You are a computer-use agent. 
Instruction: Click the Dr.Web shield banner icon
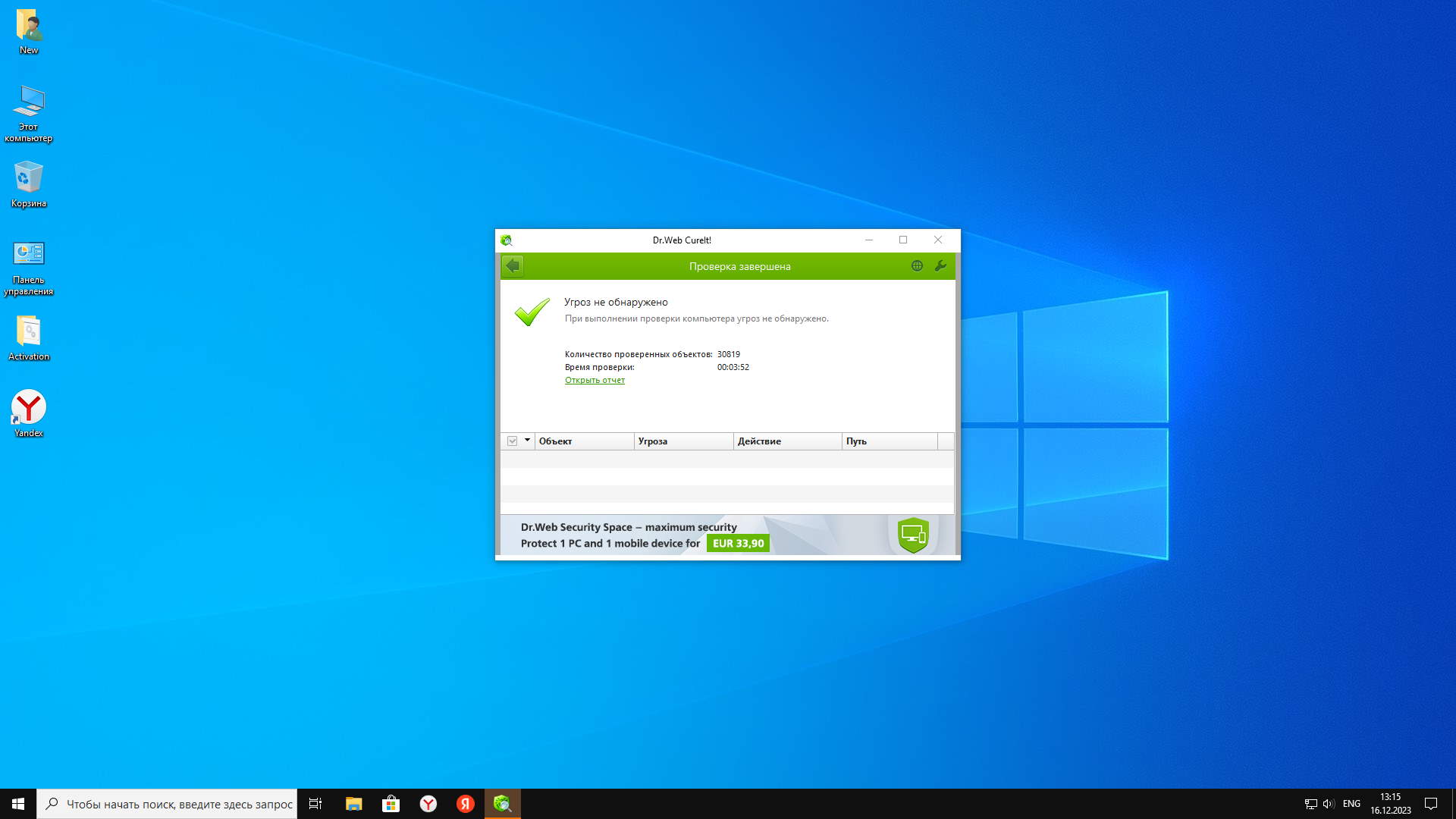pos(913,535)
